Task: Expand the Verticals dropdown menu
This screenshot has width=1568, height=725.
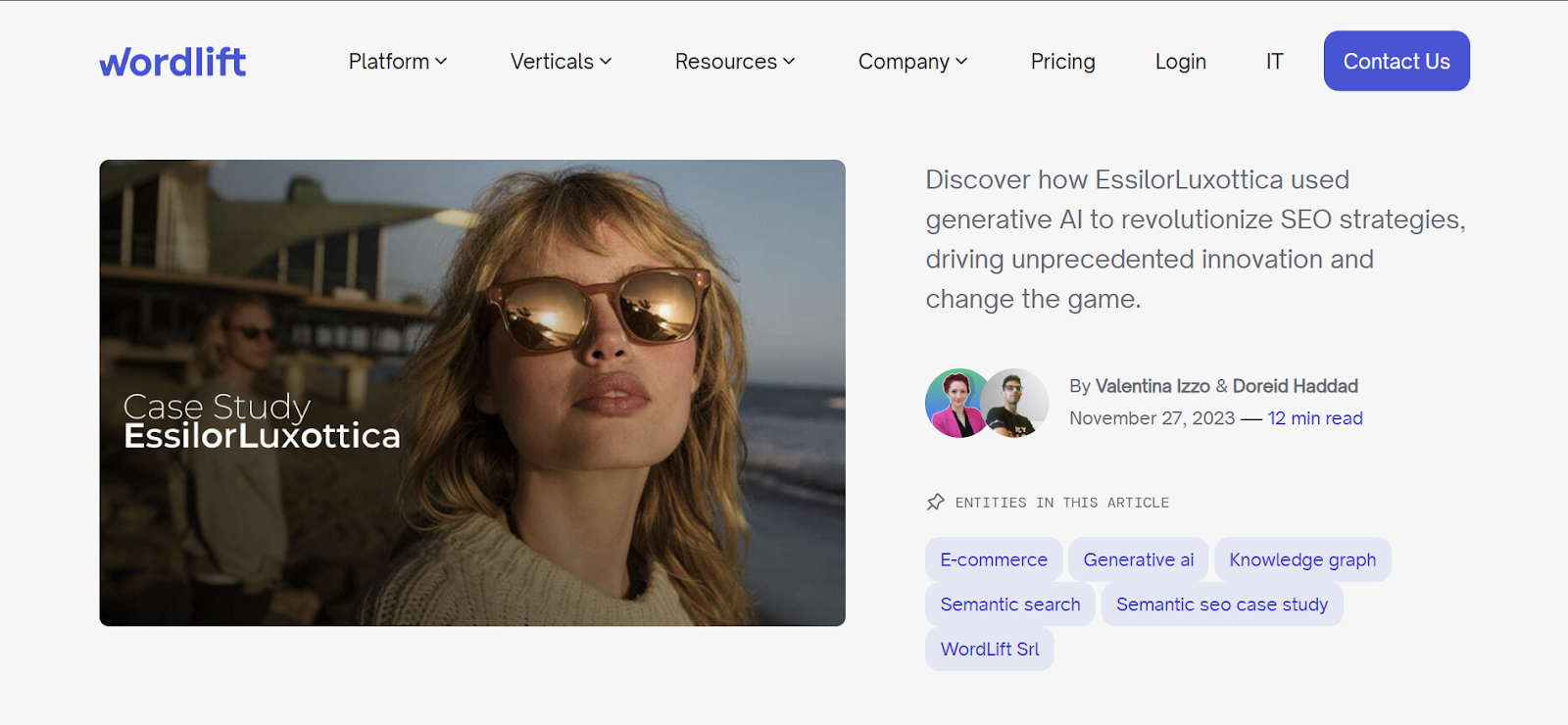Action: [x=561, y=62]
